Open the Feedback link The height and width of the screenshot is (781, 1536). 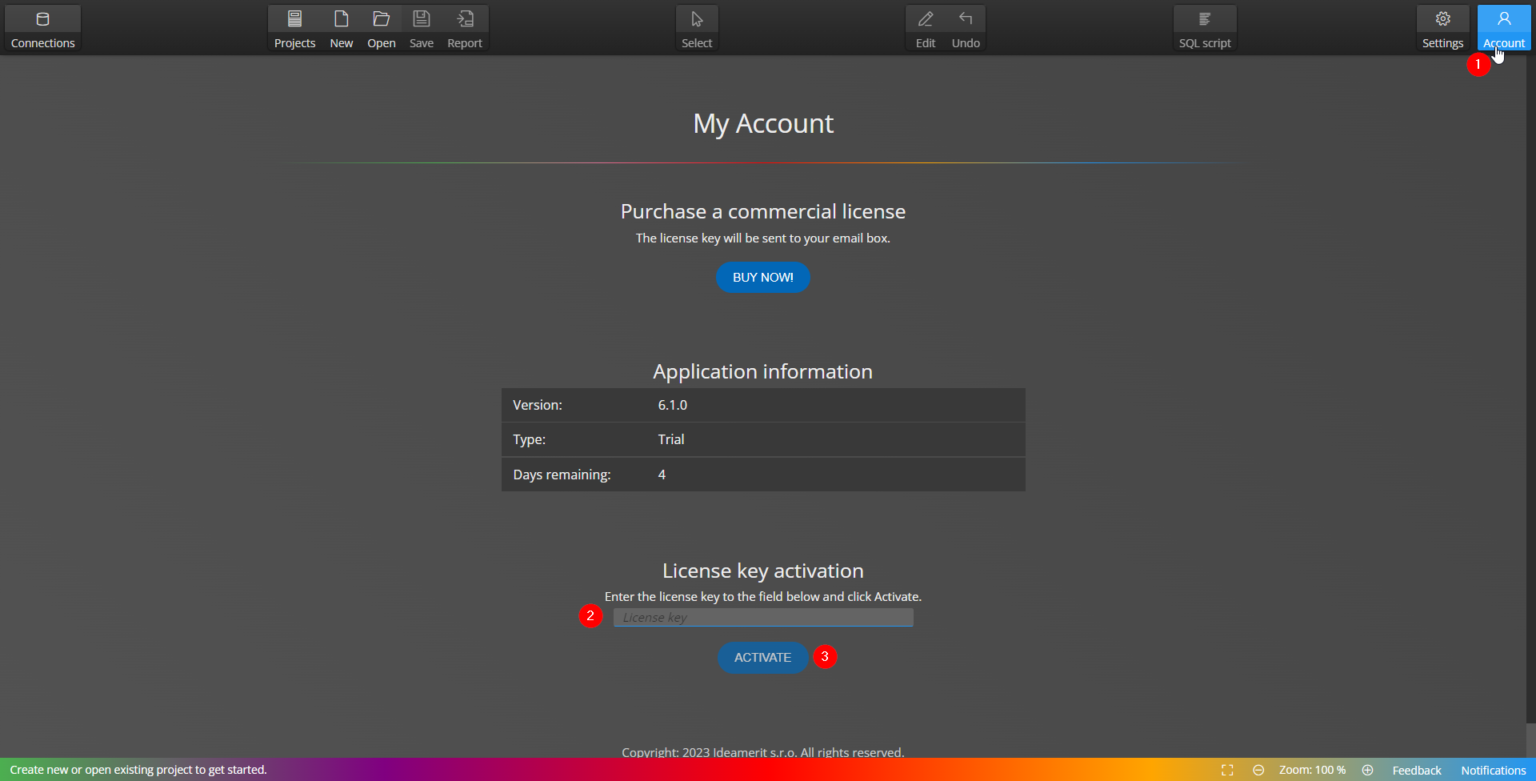click(1416, 770)
